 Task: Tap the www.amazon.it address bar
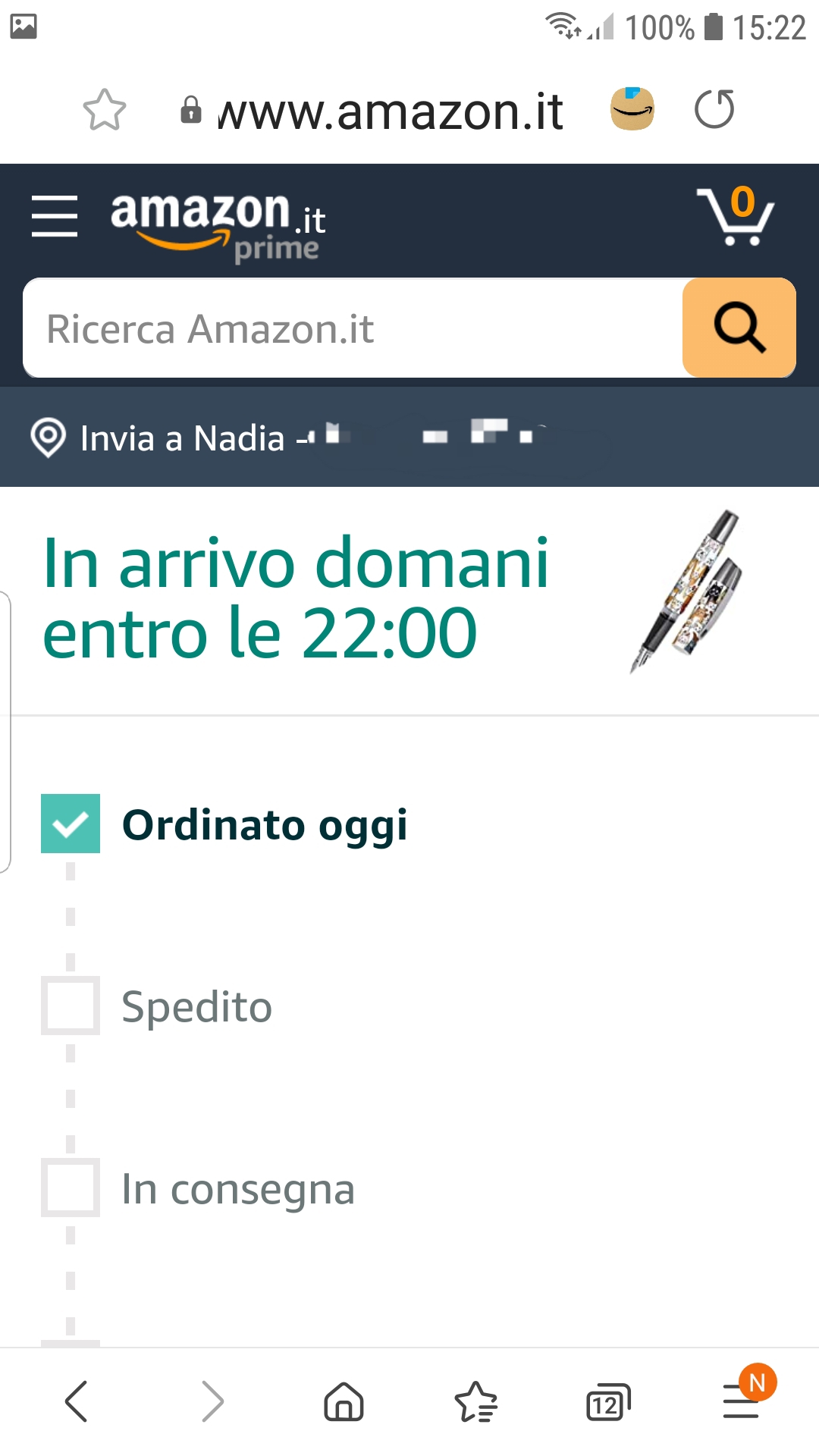click(390, 111)
